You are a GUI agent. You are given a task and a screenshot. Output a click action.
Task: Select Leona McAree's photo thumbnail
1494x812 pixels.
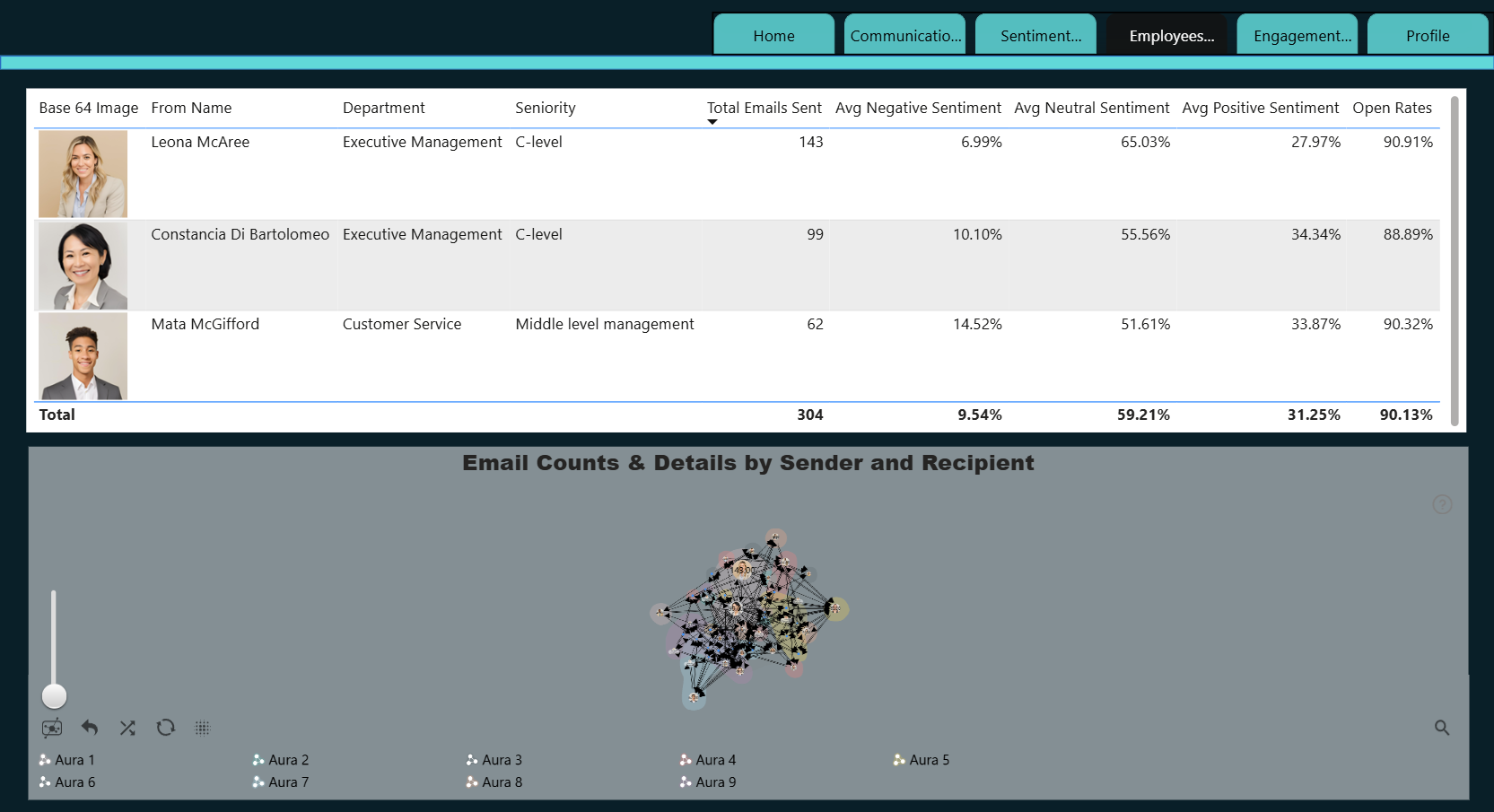coord(83,174)
